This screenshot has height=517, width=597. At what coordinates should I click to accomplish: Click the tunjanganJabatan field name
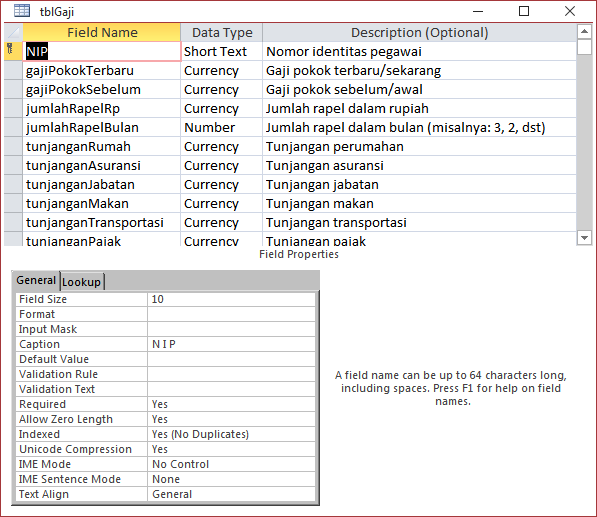[102, 184]
